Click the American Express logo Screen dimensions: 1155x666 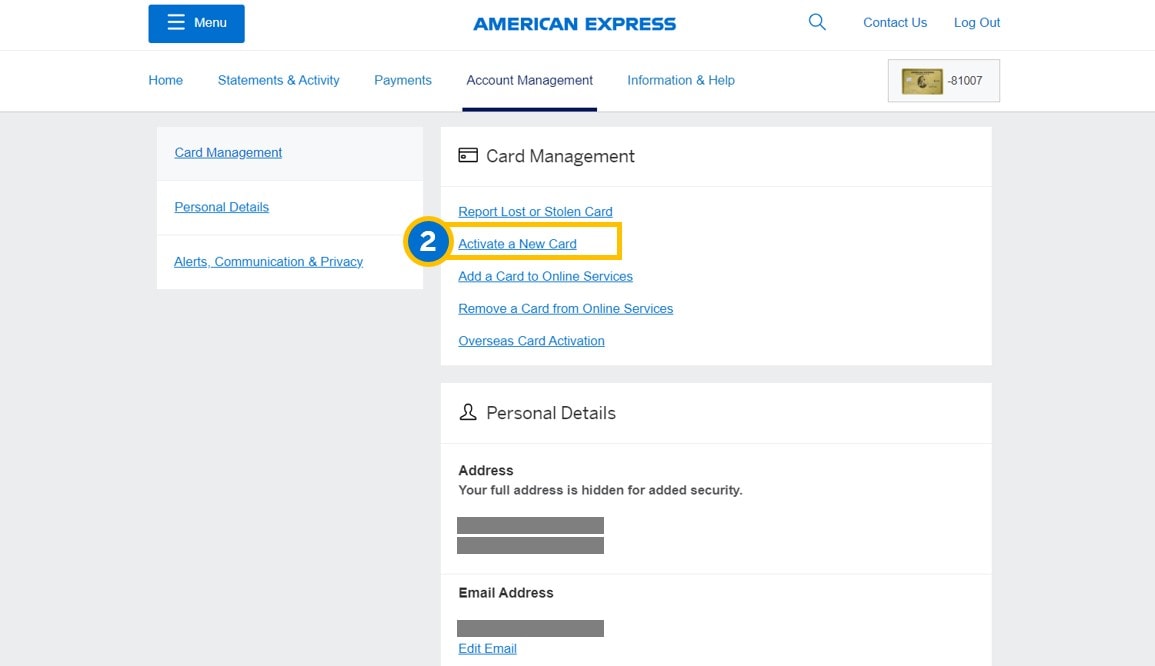point(574,23)
